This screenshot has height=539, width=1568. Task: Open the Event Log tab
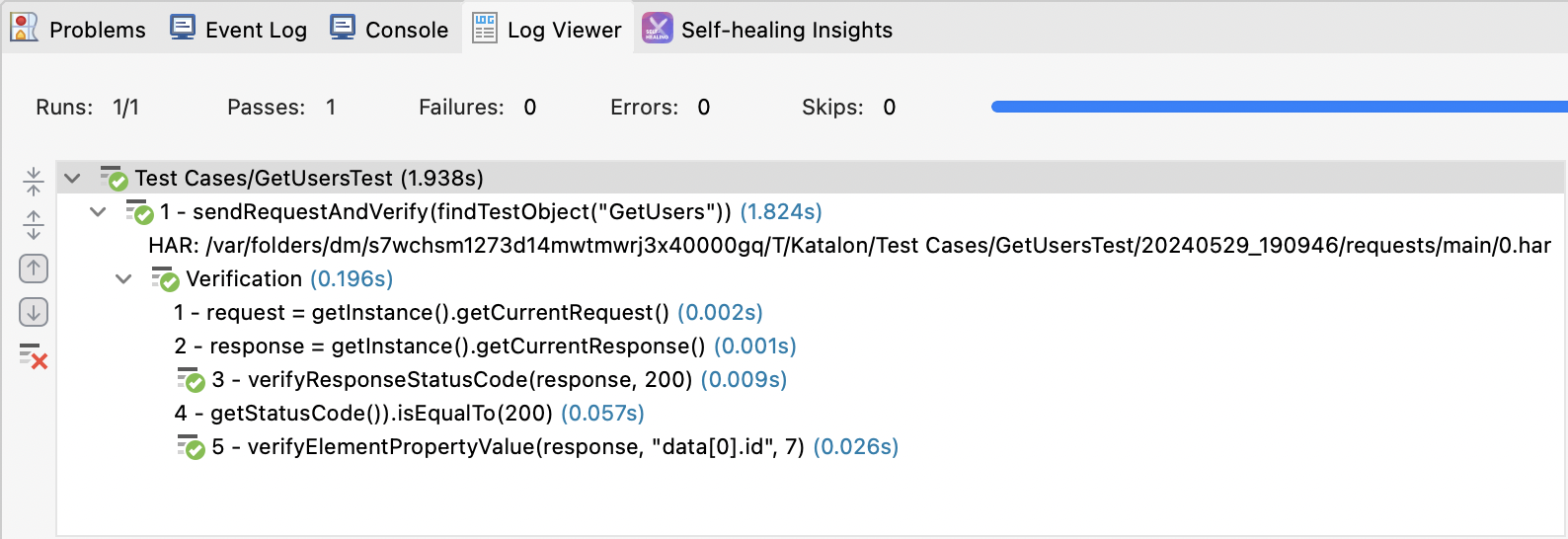click(x=238, y=30)
